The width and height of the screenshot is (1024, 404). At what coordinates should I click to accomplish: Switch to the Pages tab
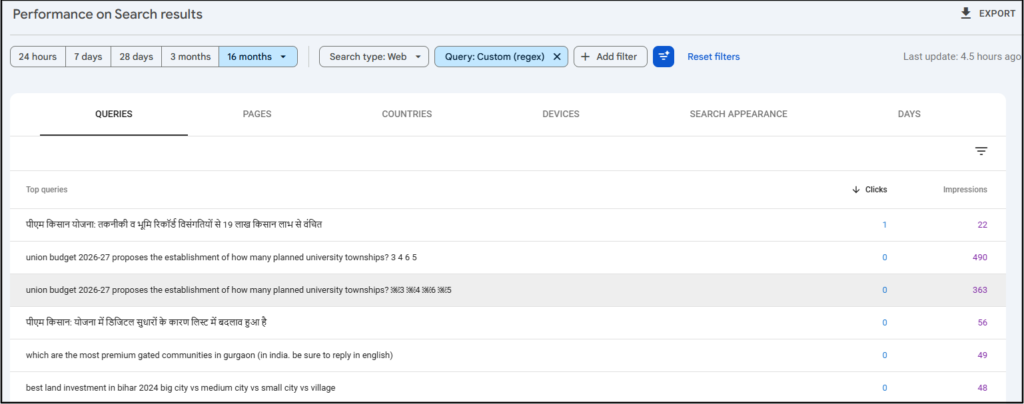point(257,114)
